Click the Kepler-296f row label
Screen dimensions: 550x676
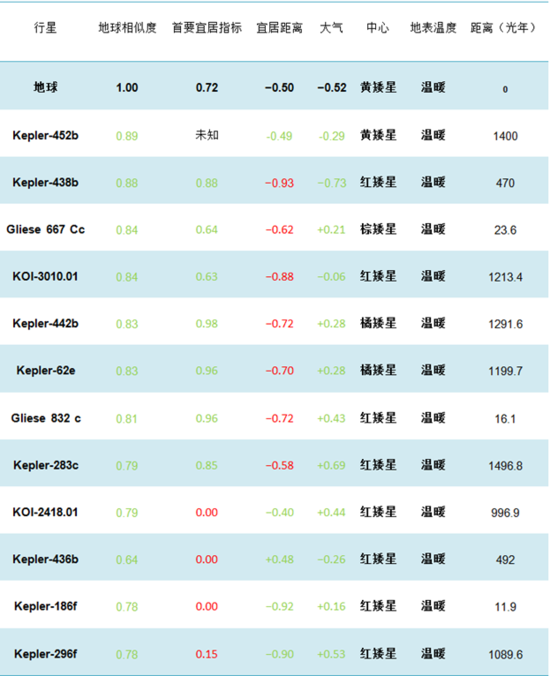pyautogui.click(x=46, y=654)
